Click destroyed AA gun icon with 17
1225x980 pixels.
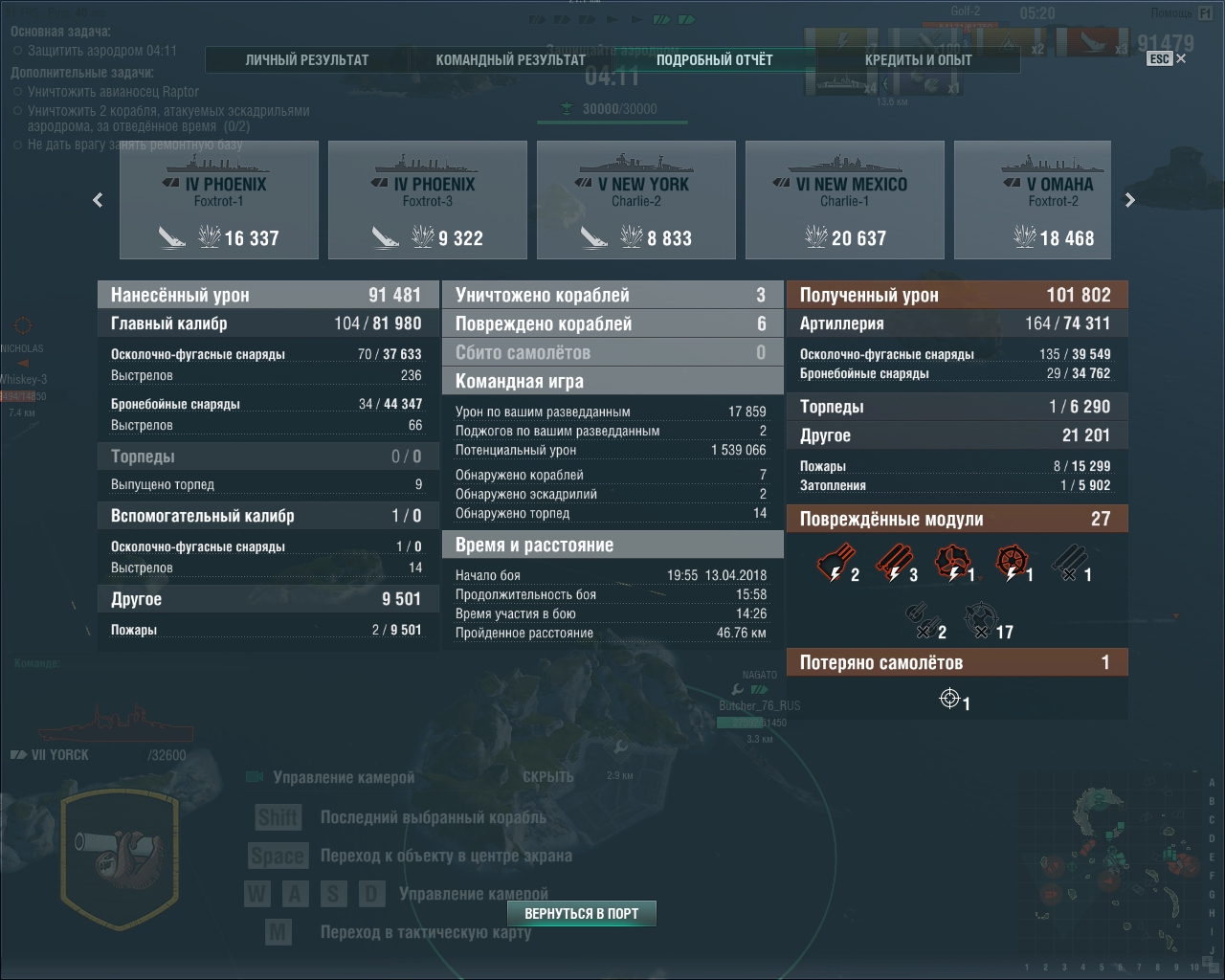coord(981,620)
